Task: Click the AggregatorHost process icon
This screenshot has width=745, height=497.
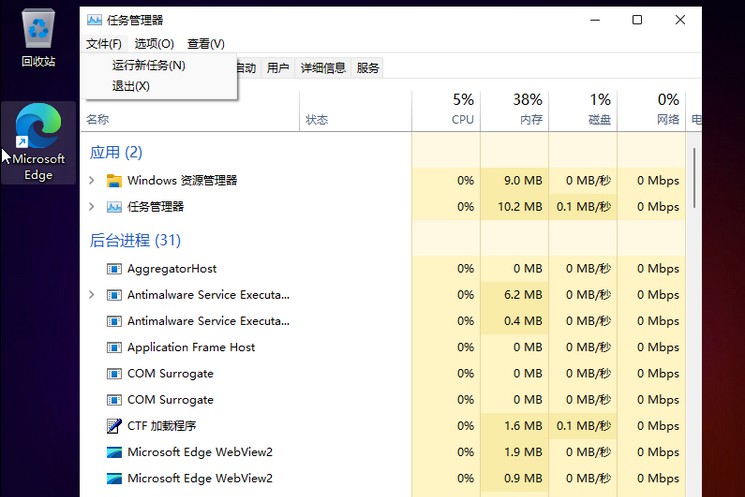Action: [114, 269]
